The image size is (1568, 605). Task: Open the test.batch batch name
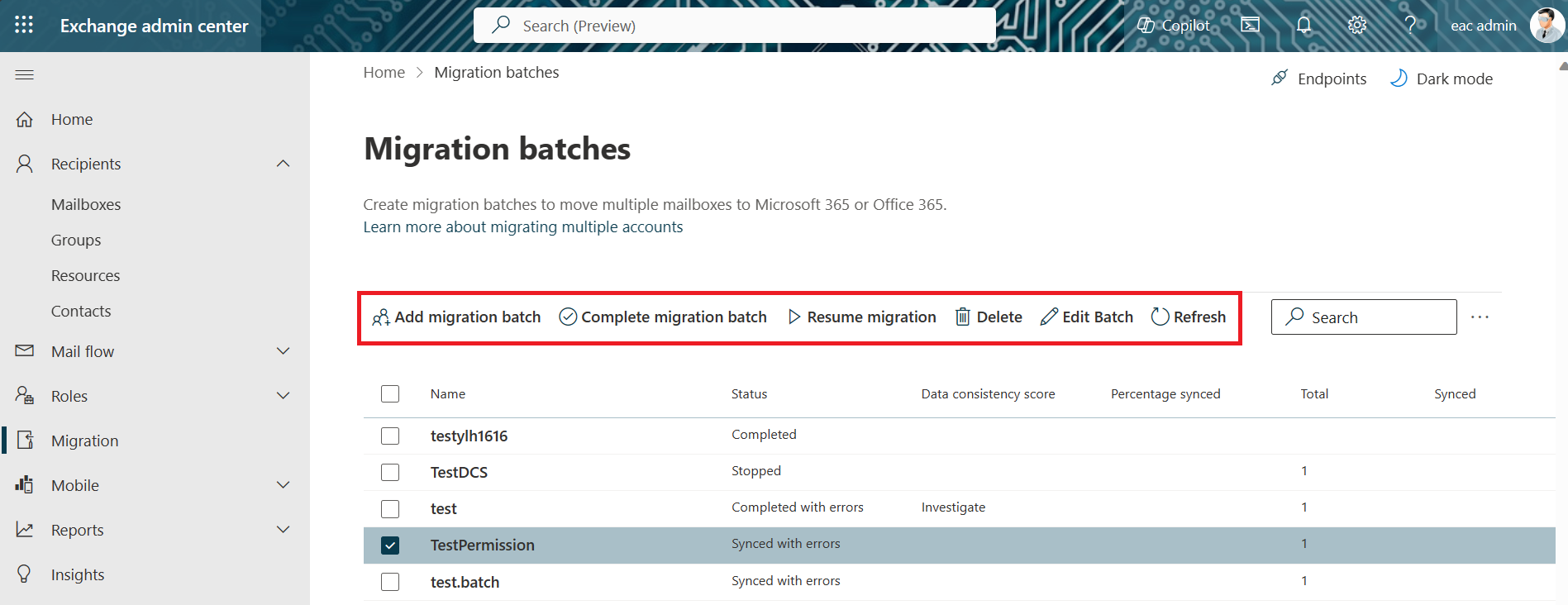[465, 582]
